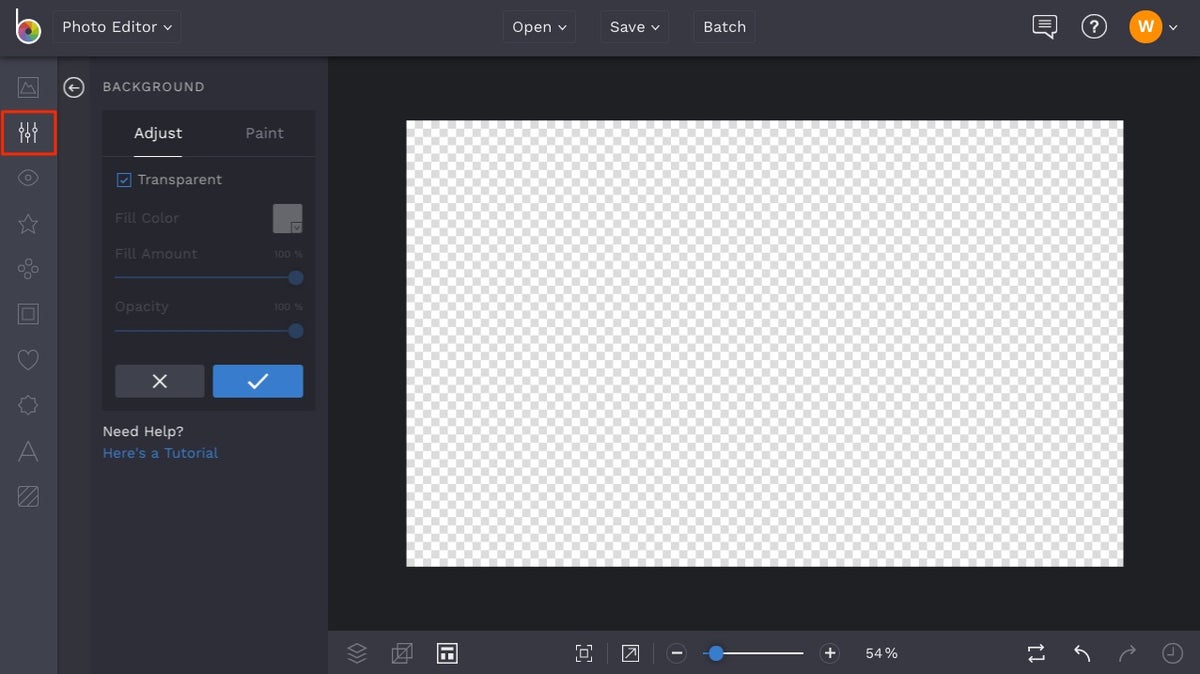Uncheck the Transparent checkbox
Viewport: 1200px width, 674px height.
click(123, 179)
